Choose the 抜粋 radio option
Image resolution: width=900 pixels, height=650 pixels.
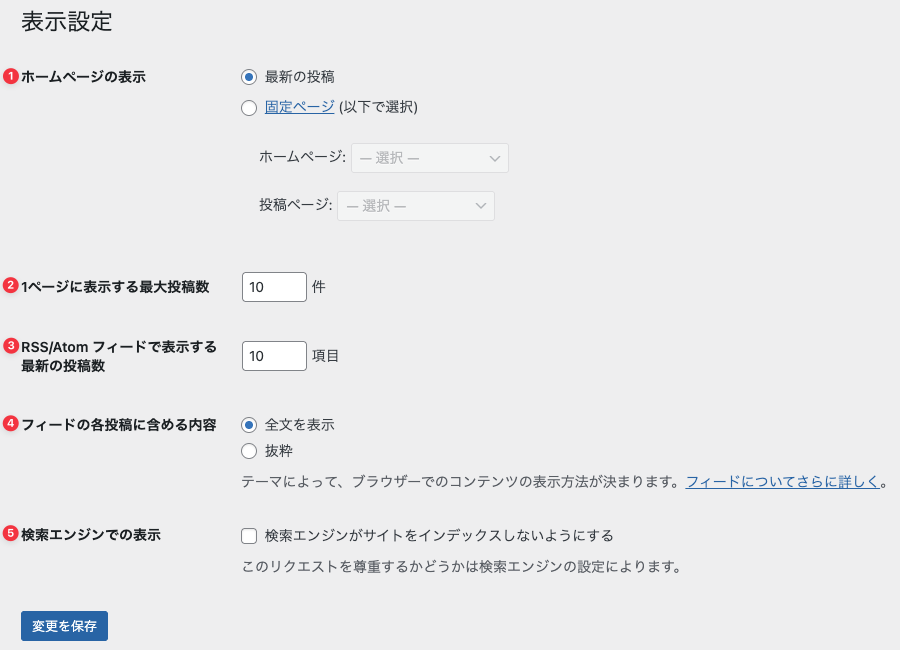coord(249,451)
